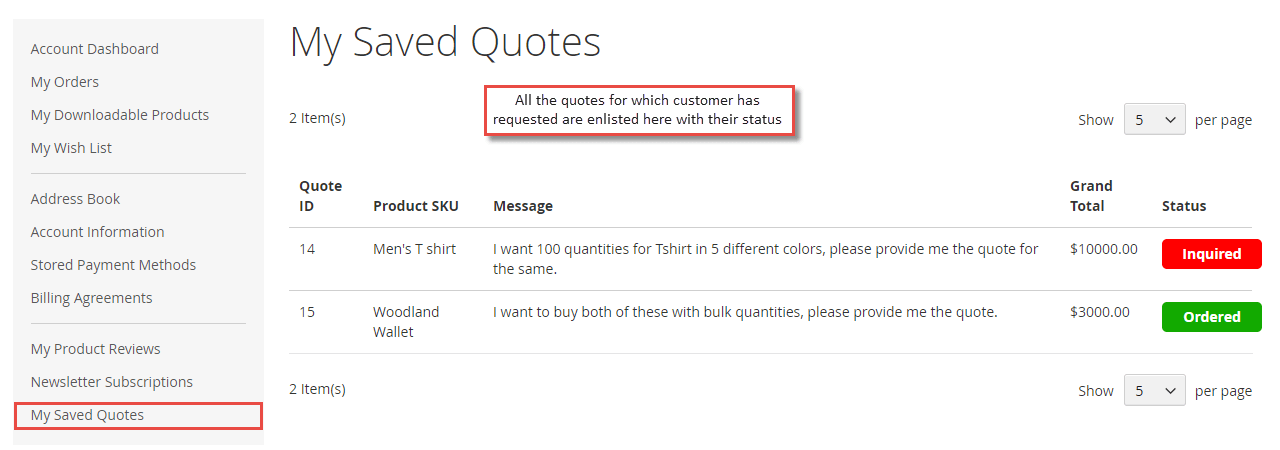Open My Downloadable Products

click(120, 115)
